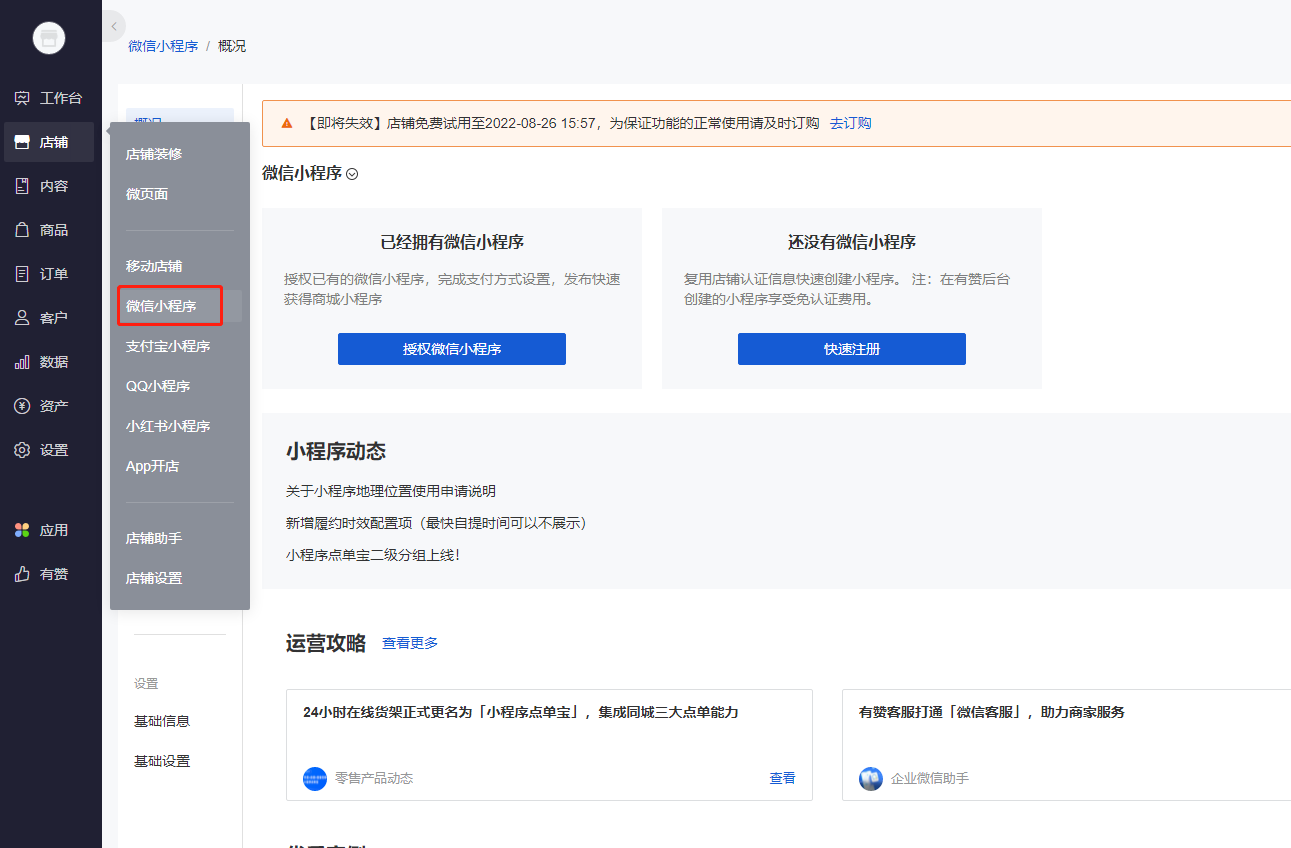
Task: Open the 设置 gear icon
Action: [22, 450]
